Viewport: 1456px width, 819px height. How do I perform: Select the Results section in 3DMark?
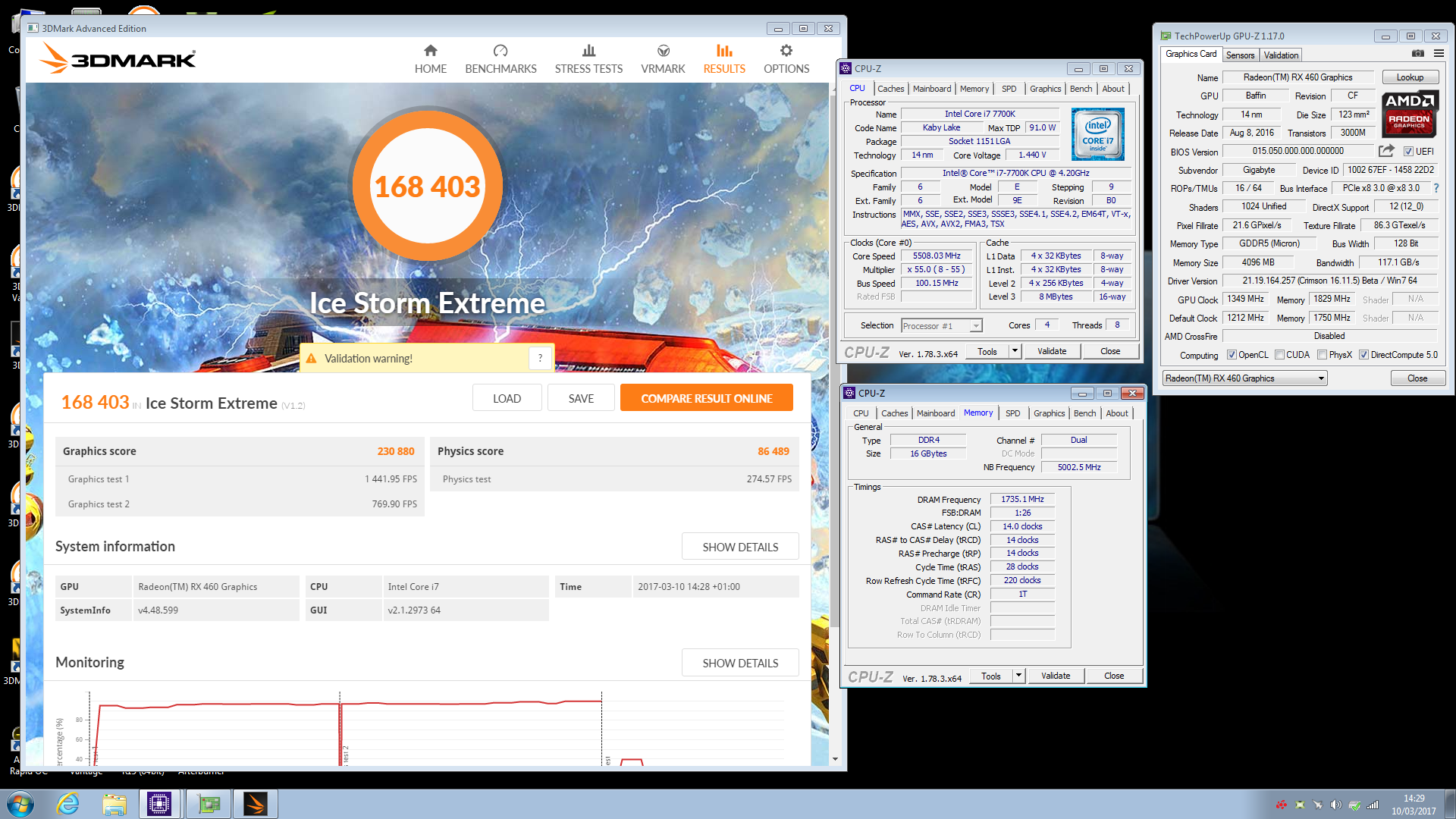coord(724,59)
